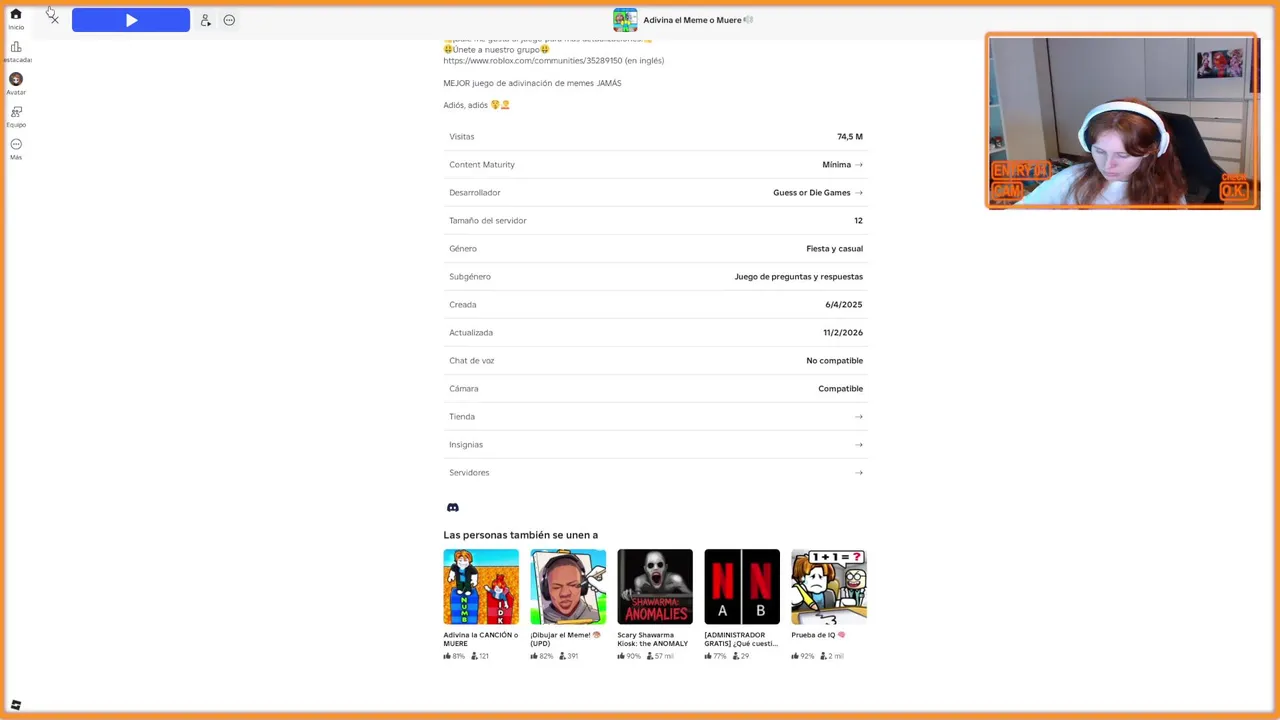The height and width of the screenshot is (720, 1280).
Task: Close the game details page
Action: tap(53, 19)
